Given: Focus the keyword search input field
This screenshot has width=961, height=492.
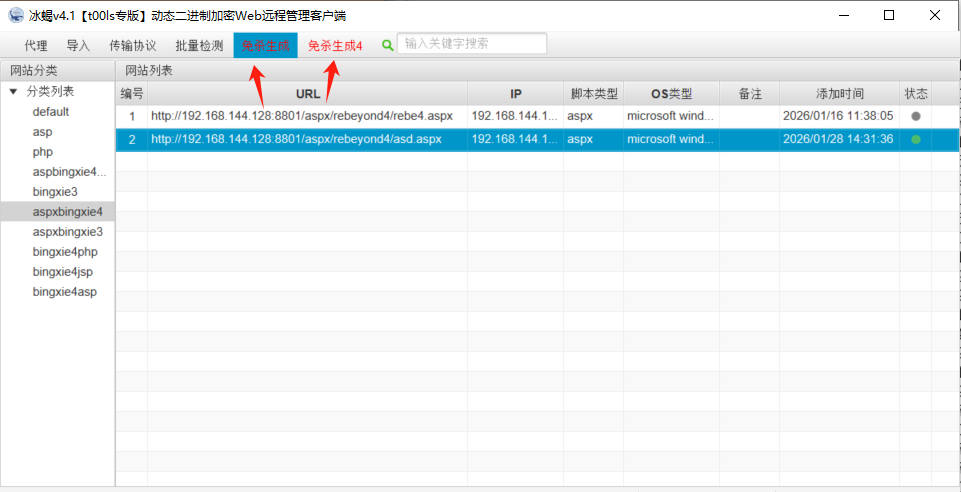Looking at the screenshot, I should pos(472,44).
